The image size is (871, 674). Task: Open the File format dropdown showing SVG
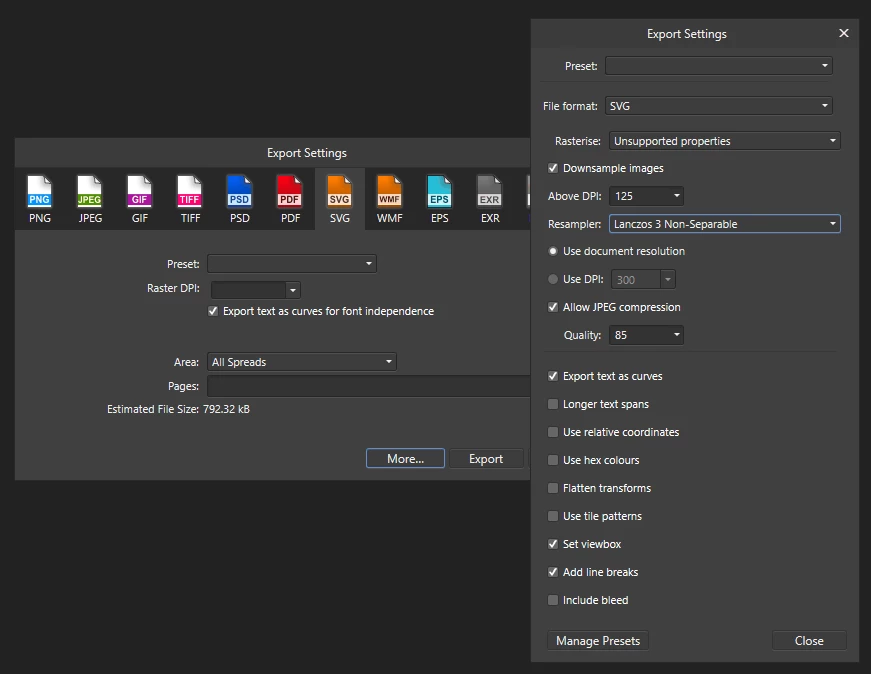[718, 106]
